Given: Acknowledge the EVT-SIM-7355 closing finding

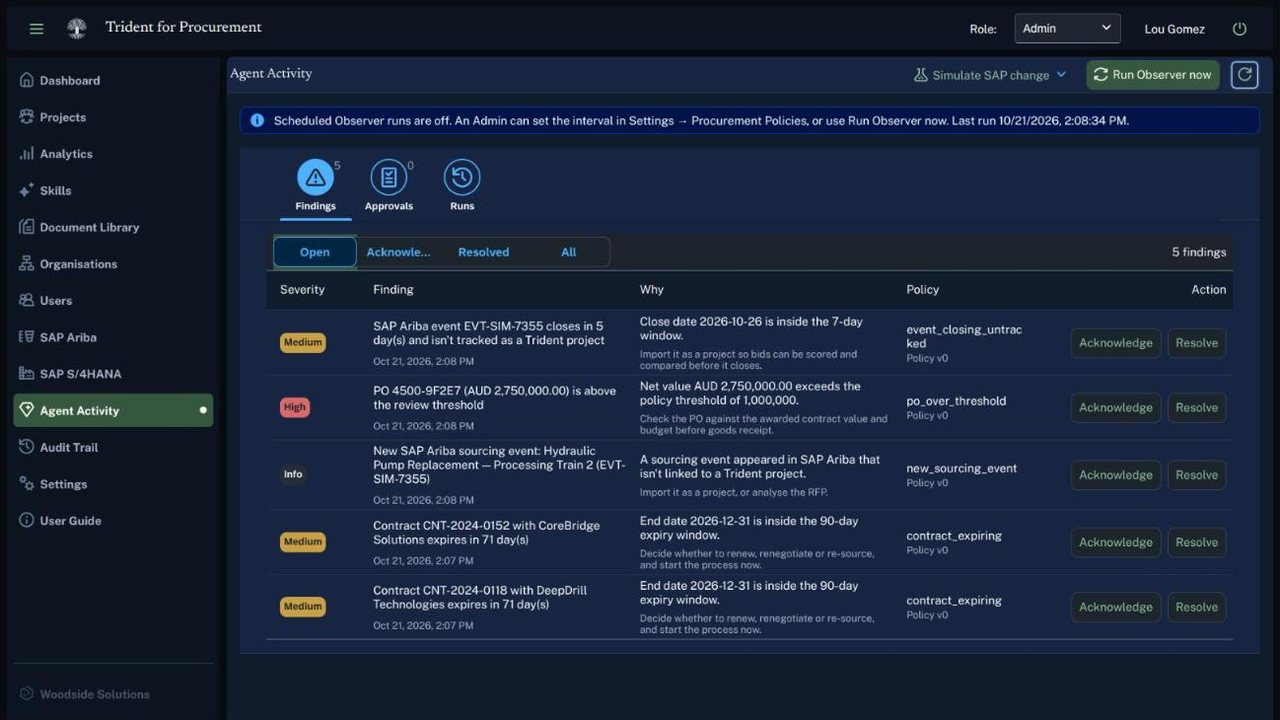Looking at the screenshot, I should click(1116, 343).
